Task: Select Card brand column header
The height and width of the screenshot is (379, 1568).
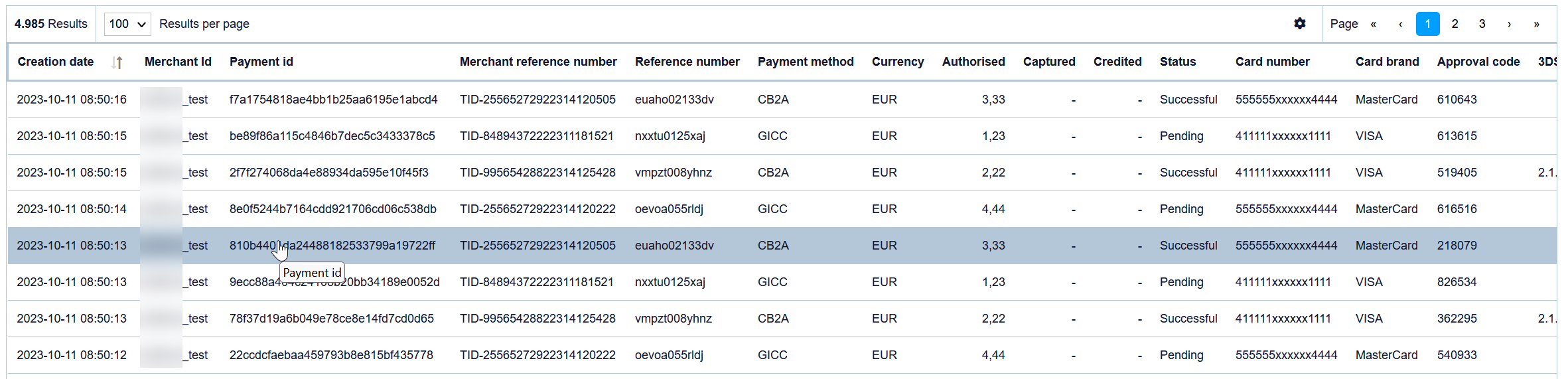Action: point(1387,62)
